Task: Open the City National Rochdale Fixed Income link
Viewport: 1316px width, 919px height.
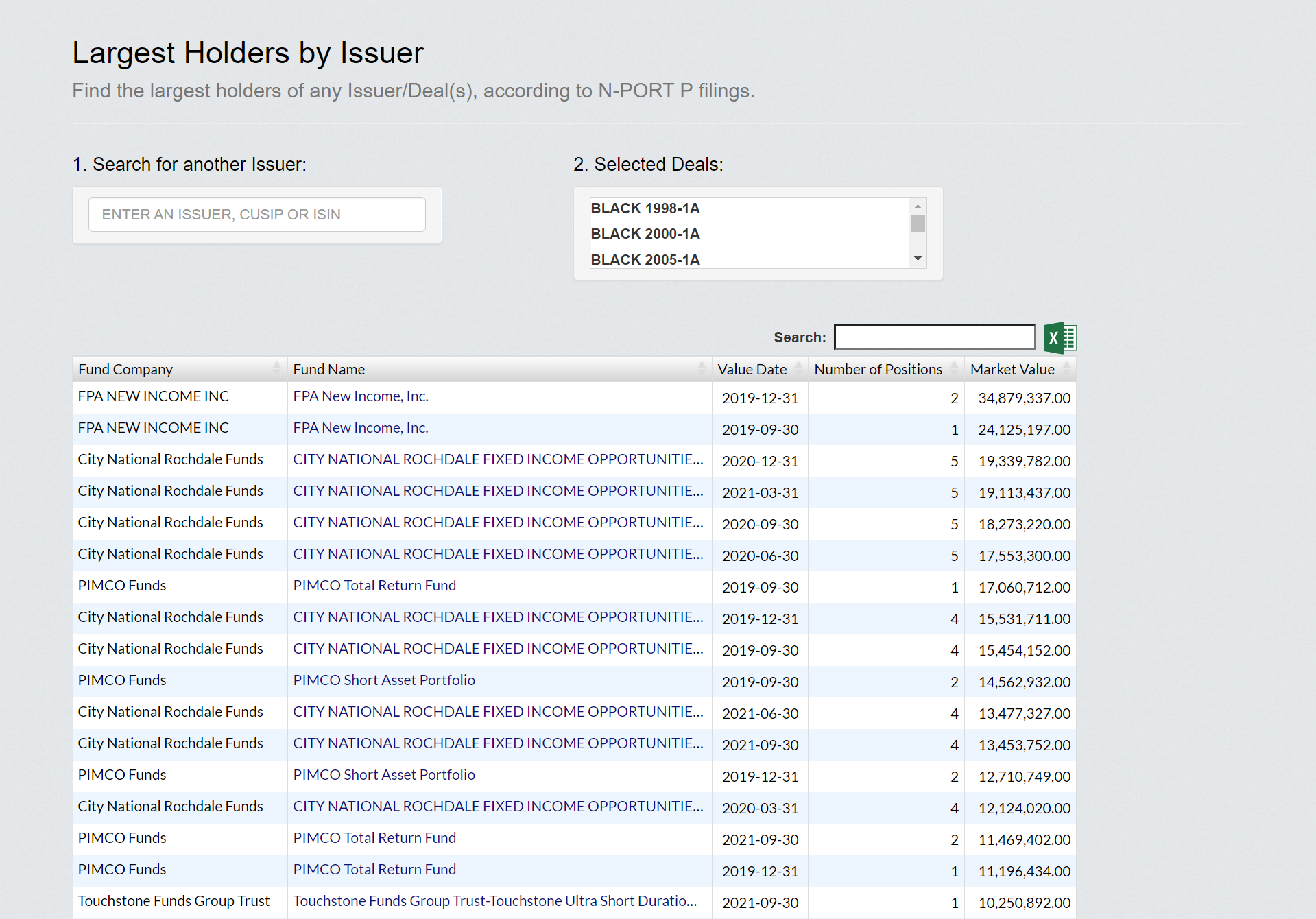Action: tap(497, 459)
